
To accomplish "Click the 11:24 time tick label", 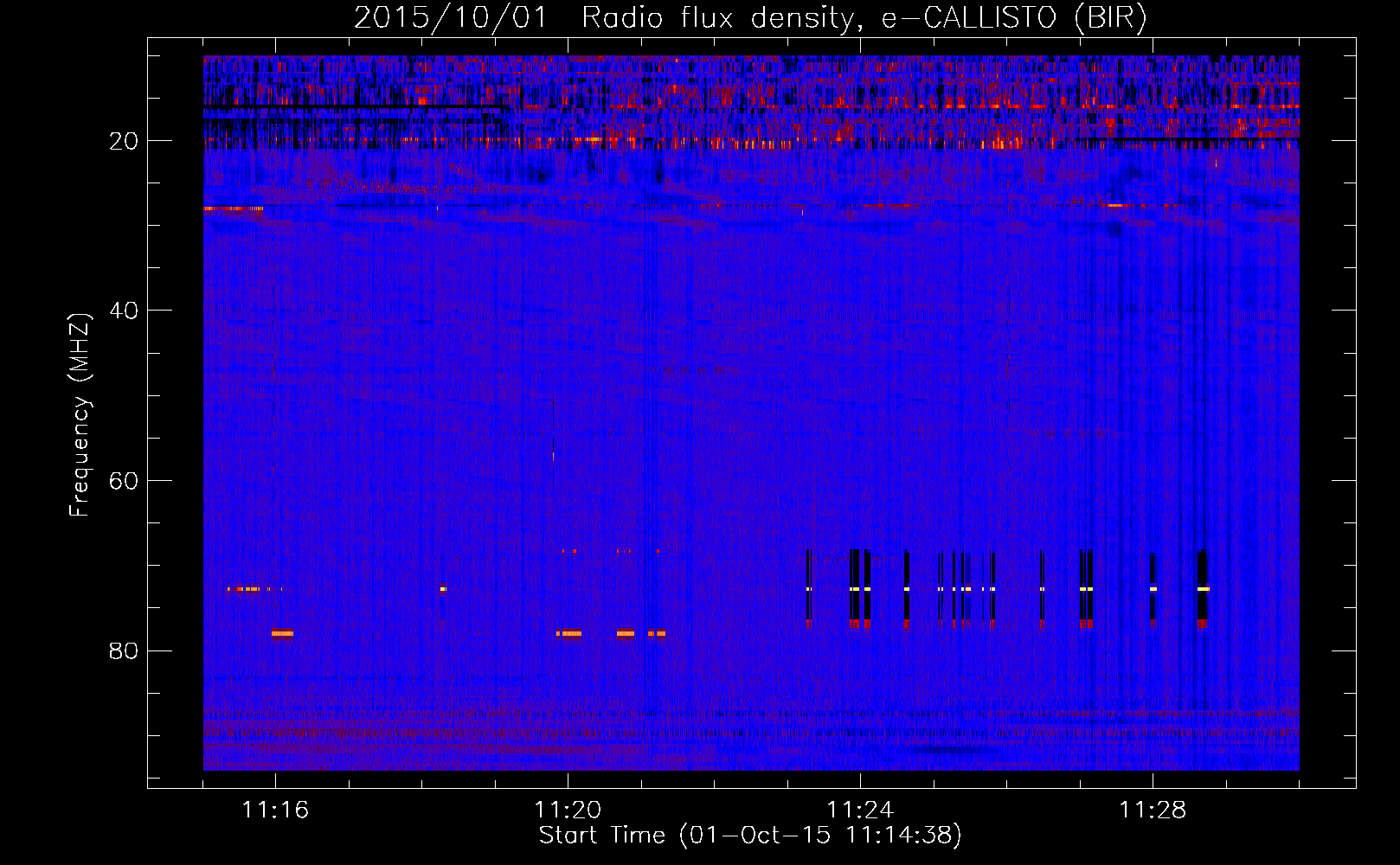I will [x=860, y=810].
